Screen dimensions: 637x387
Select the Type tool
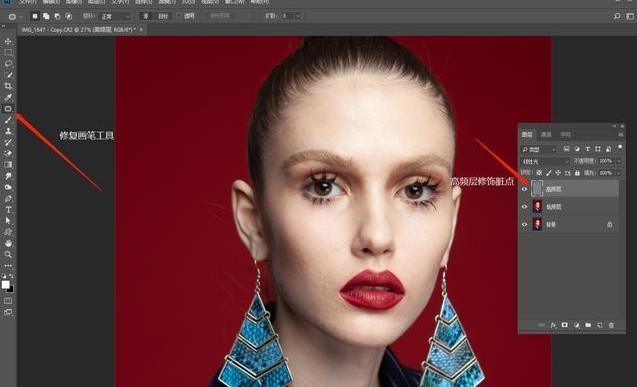pos(8,210)
